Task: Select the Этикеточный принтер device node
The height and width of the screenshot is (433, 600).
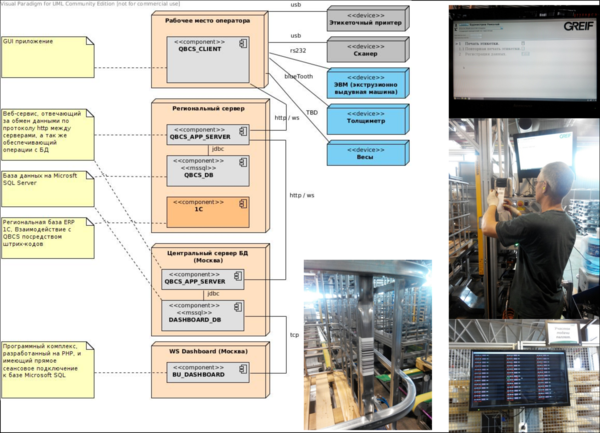Action: (x=366, y=20)
